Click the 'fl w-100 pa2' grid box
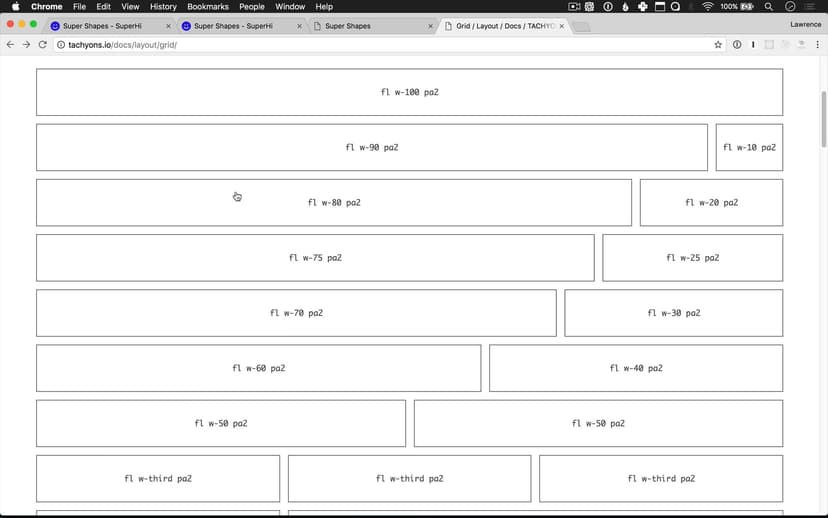This screenshot has height=518, width=828. click(409, 92)
